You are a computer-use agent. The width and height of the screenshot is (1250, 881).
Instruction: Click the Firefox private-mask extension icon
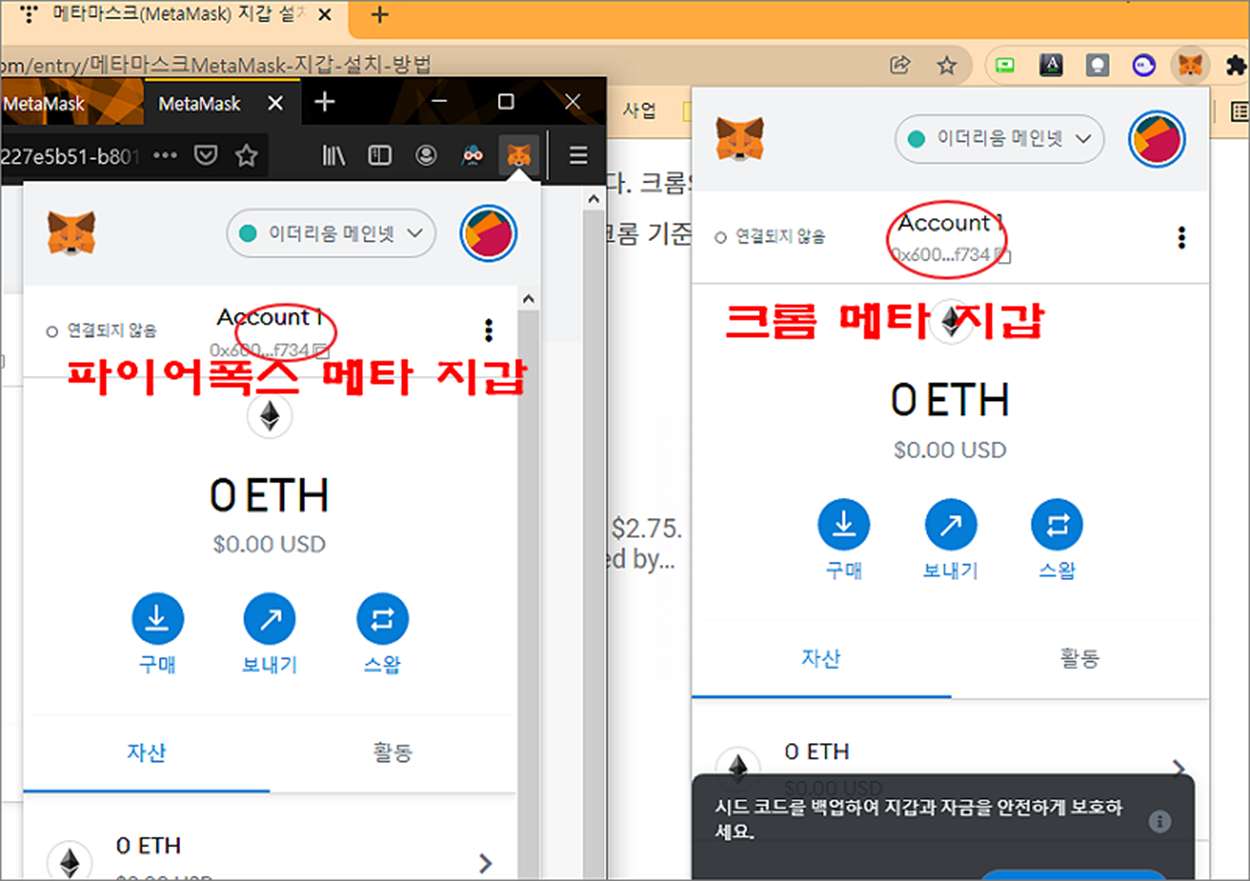click(x=473, y=155)
